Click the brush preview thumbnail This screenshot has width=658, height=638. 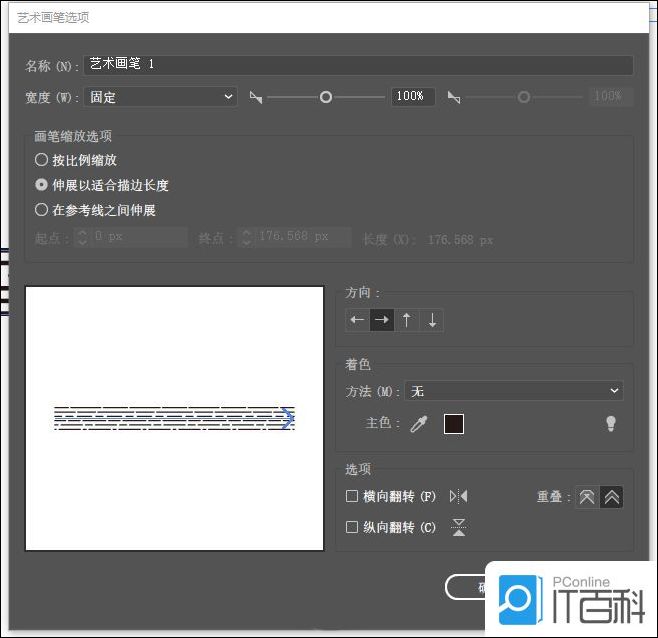[x=174, y=418]
